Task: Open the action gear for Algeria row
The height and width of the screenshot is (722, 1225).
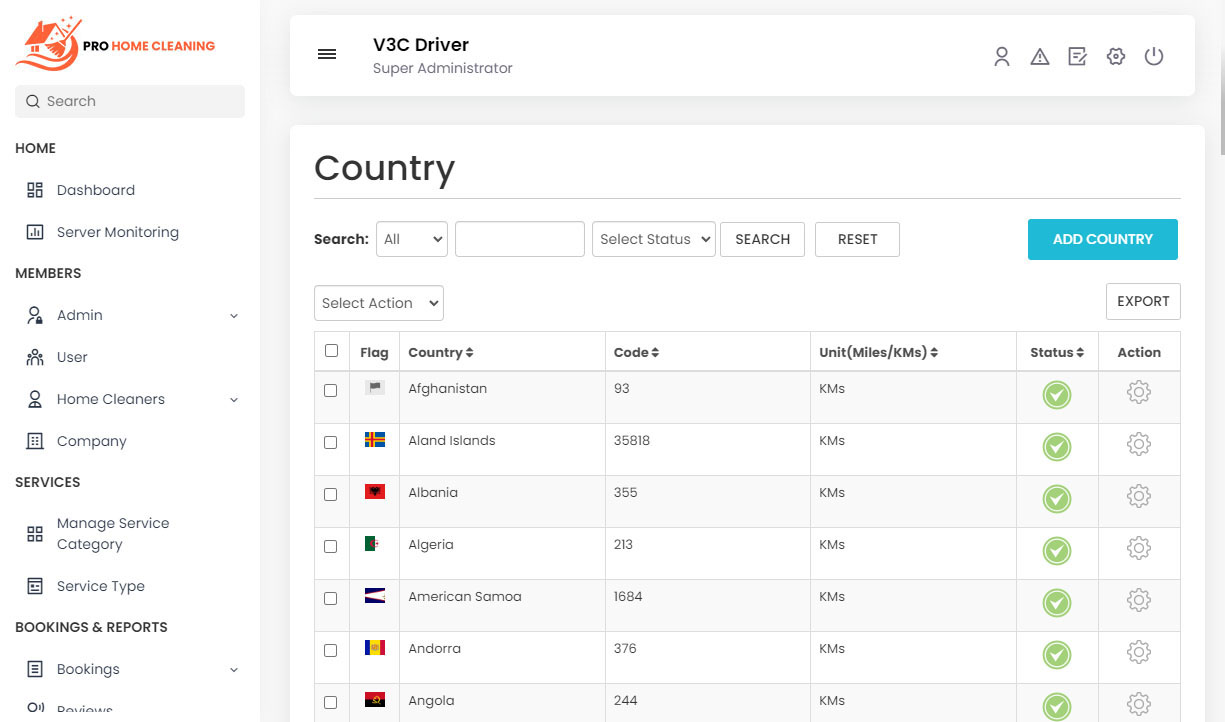Action: coord(1138,549)
